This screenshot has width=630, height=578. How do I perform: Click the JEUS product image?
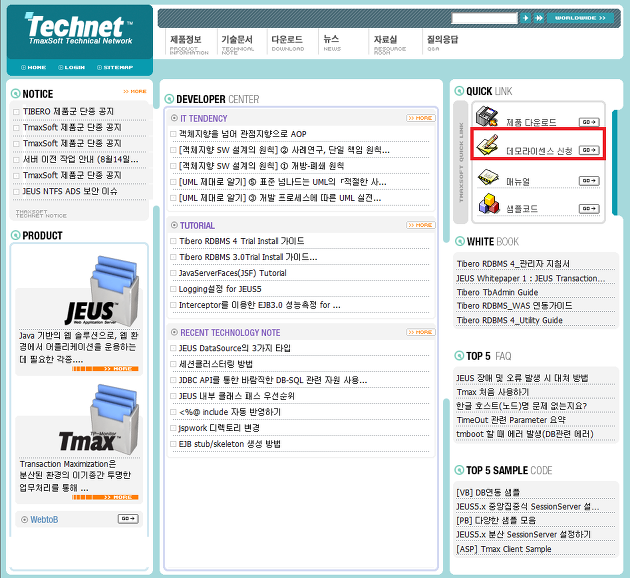coord(103,291)
